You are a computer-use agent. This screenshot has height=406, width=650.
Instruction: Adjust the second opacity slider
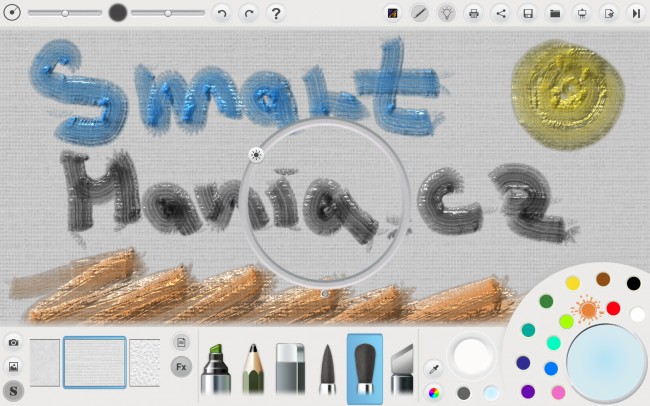(168, 13)
